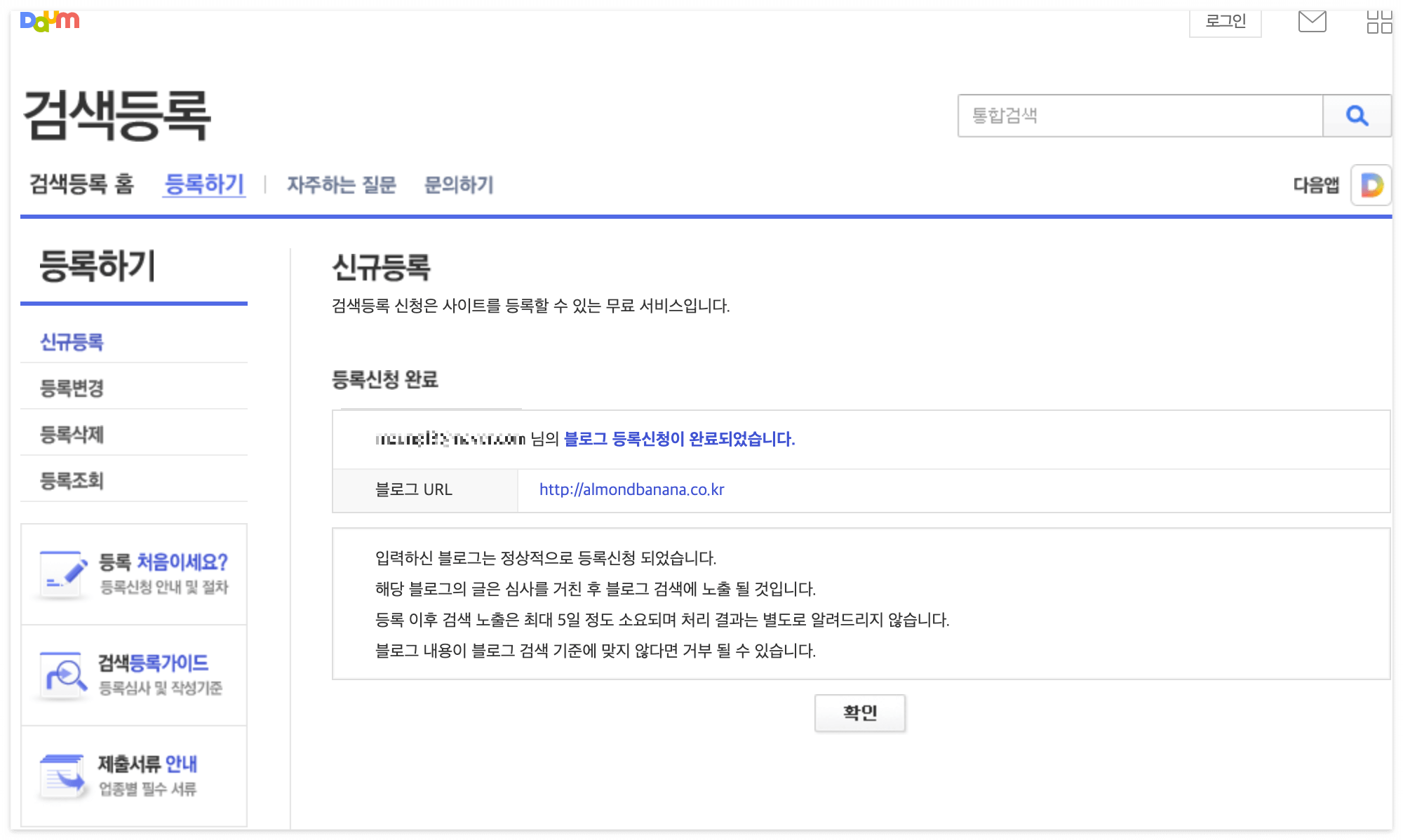The height and width of the screenshot is (840, 1403).
Task: Switch to the 검색등록 홈 tab
Action: pos(83,184)
